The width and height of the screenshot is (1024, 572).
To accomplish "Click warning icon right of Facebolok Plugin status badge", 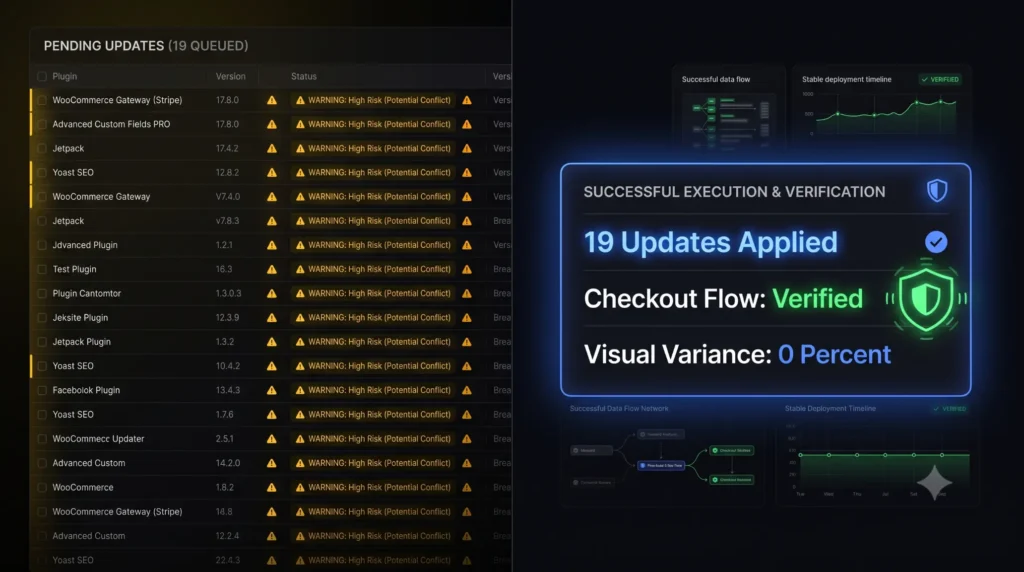I will 467,390.
